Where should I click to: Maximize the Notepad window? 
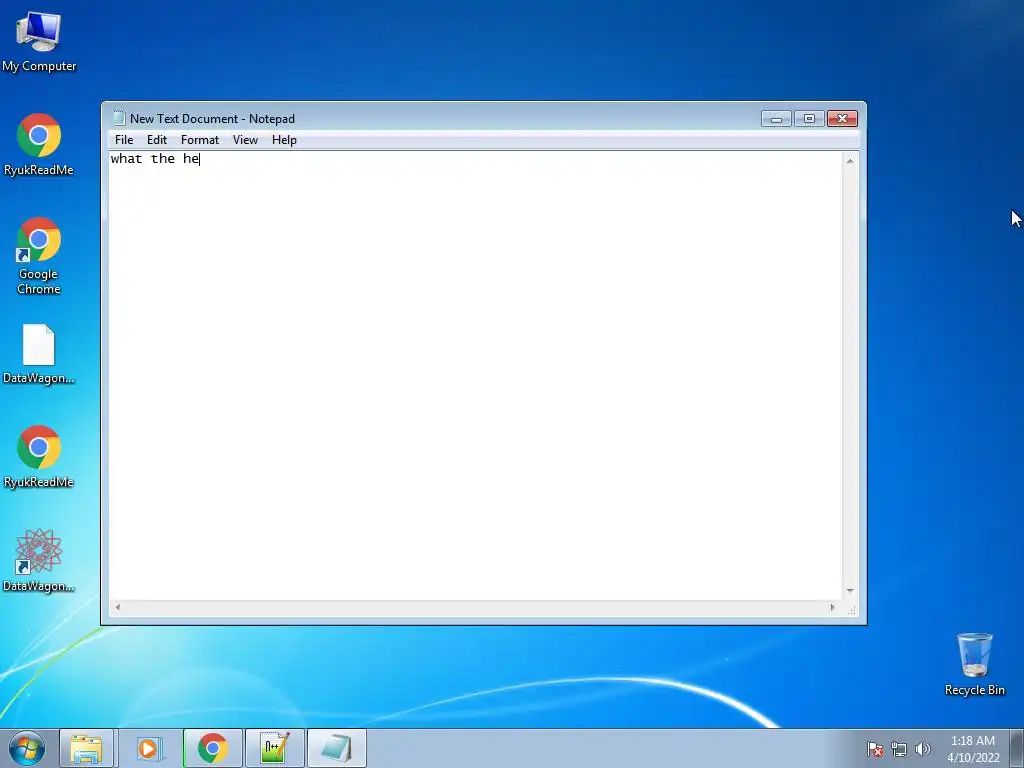point(809,119)
